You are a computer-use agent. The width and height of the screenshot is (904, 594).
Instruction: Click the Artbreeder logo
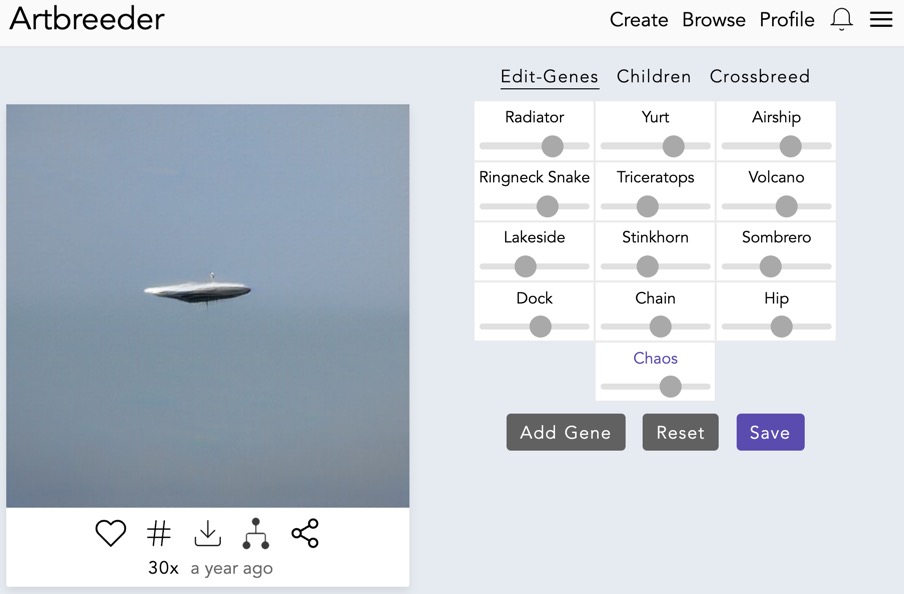[x=87, y=19]
